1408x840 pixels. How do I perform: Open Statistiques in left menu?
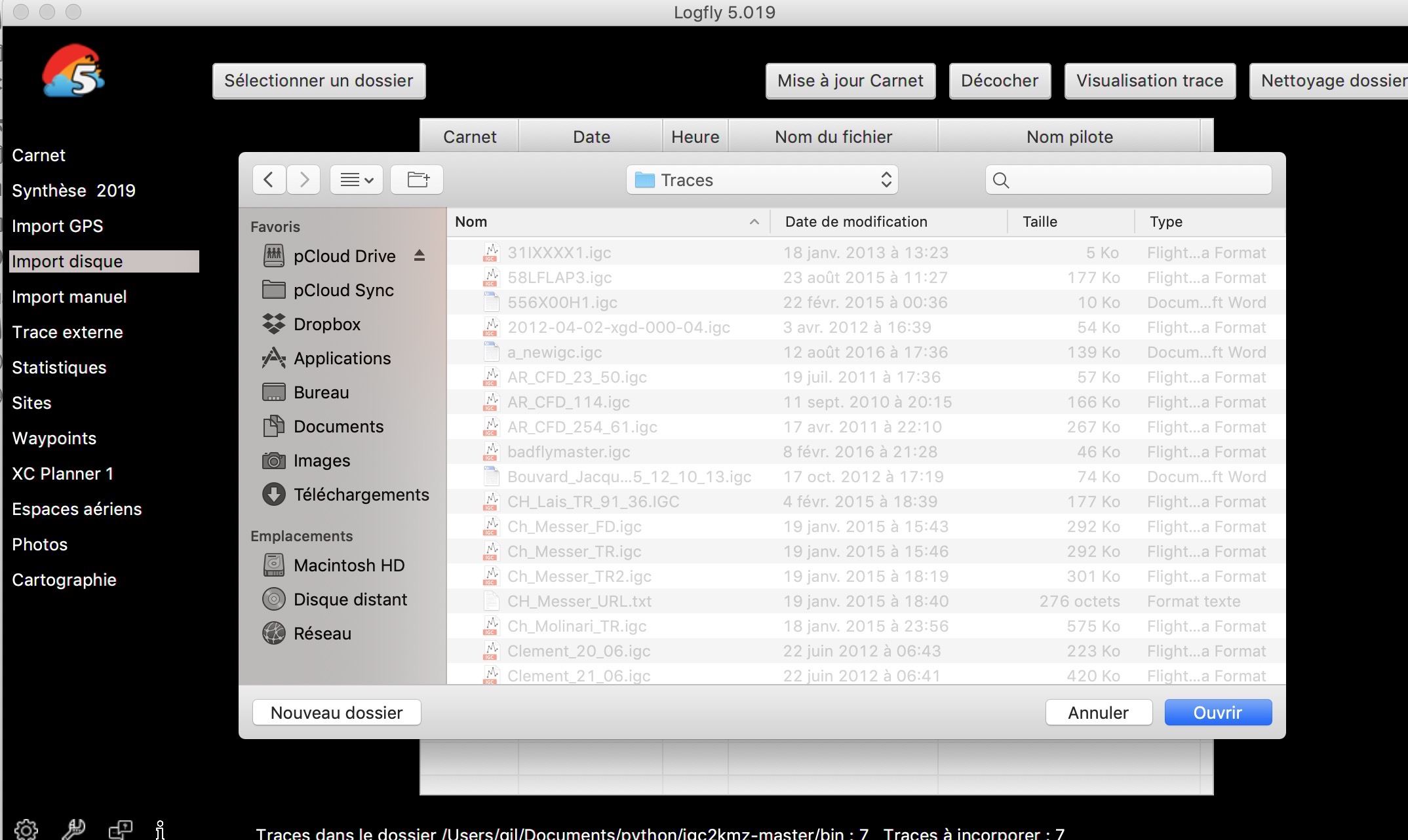(59, 368)
